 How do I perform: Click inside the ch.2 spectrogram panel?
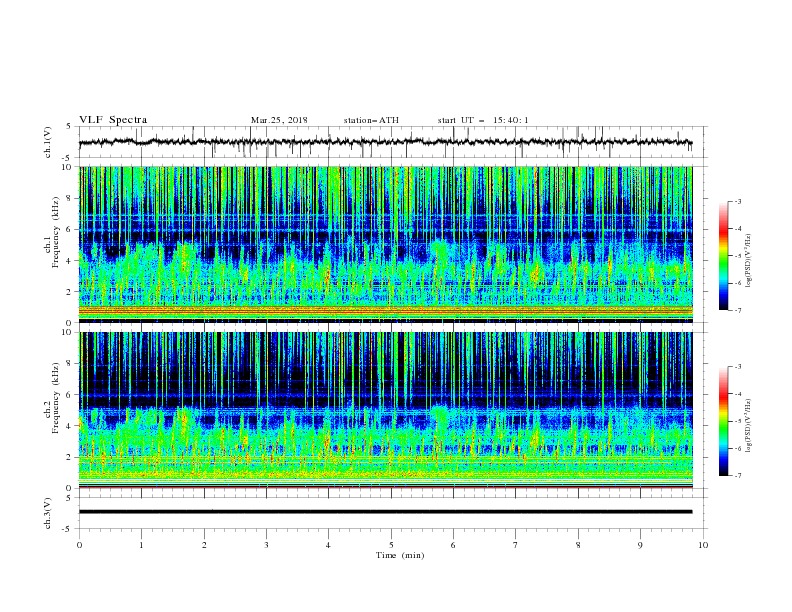pyautogui.click(x=386, y=410)
